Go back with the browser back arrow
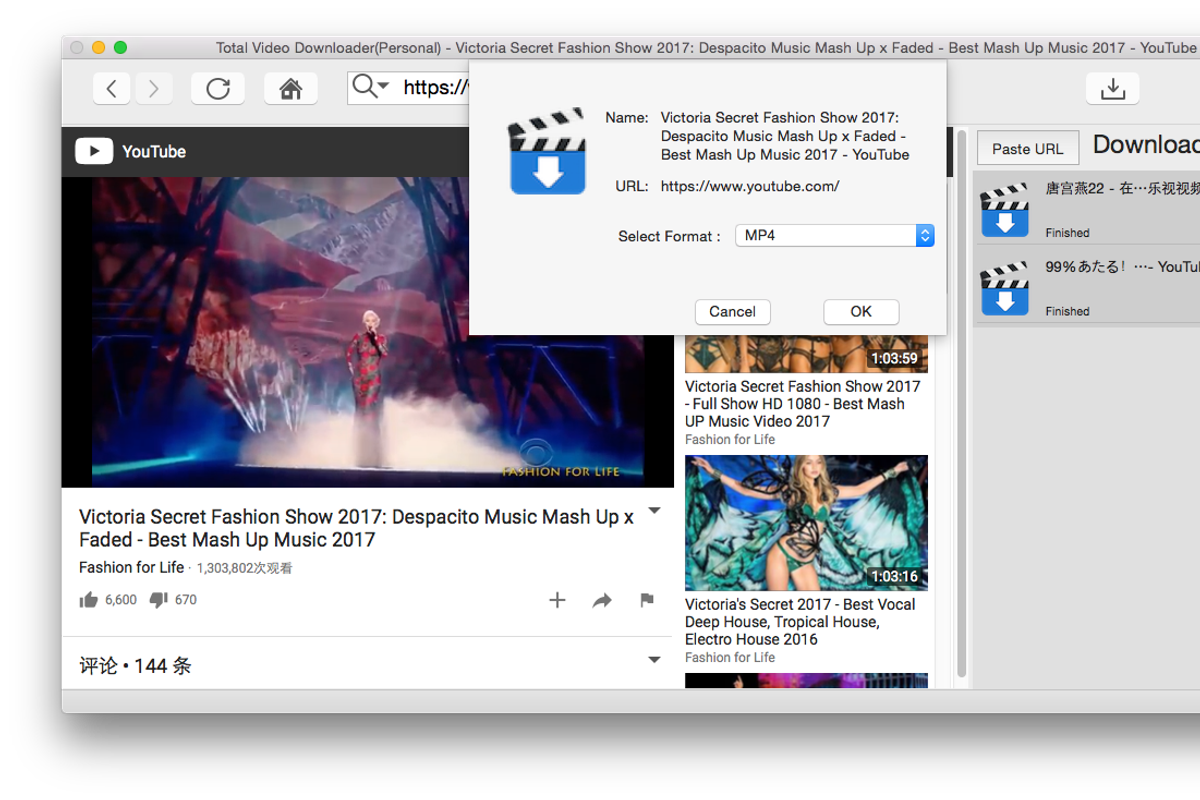The image size is (1200, 800). click(x=112, y=89)
